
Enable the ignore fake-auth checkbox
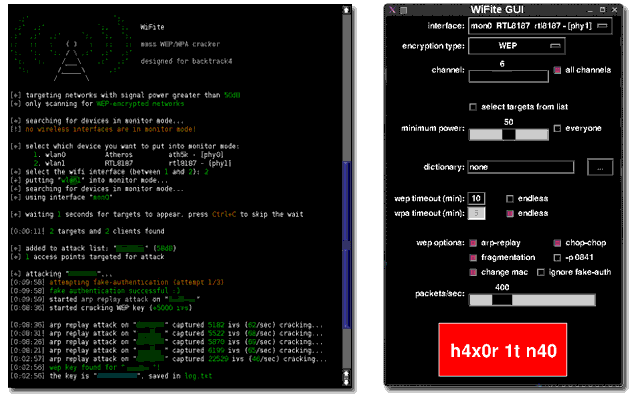click(541, 272)
